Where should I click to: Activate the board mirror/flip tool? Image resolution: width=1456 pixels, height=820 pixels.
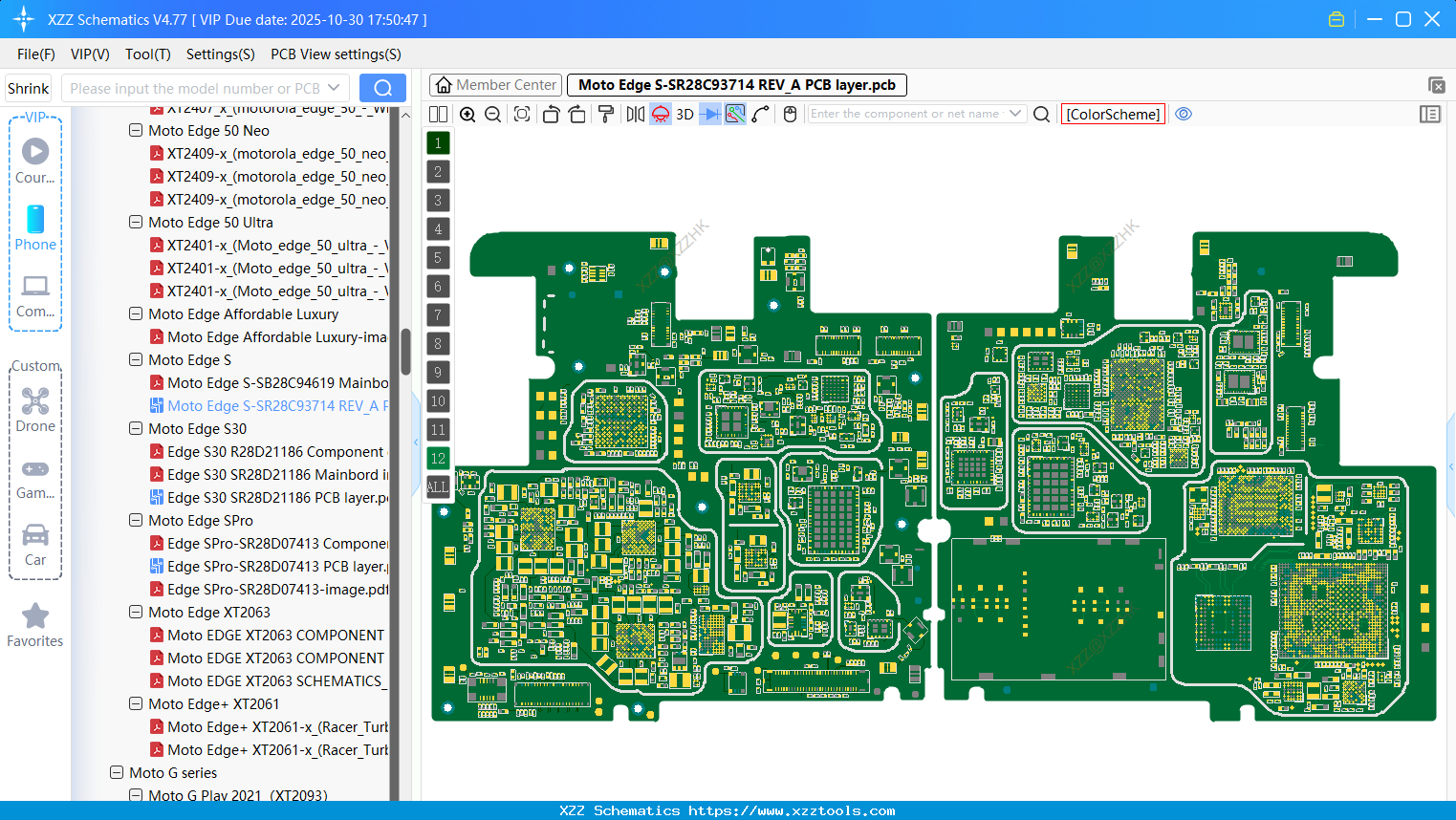[634, 114]
